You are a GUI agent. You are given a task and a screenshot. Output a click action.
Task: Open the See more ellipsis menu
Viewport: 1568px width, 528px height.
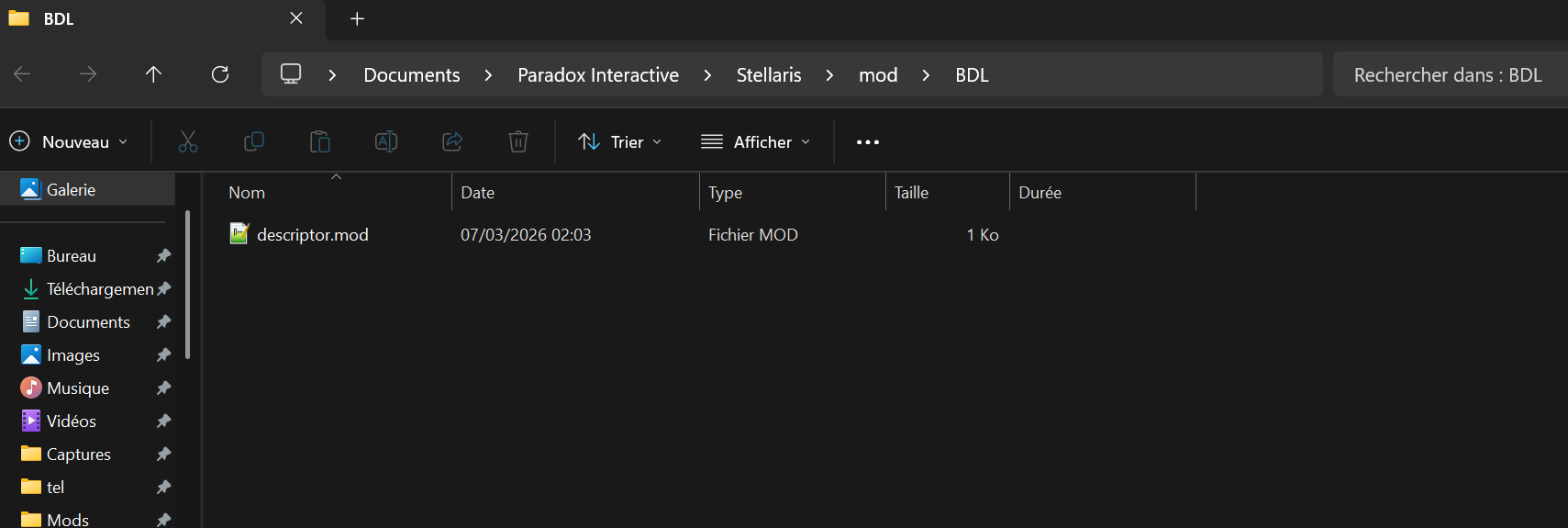coord(868,142)
